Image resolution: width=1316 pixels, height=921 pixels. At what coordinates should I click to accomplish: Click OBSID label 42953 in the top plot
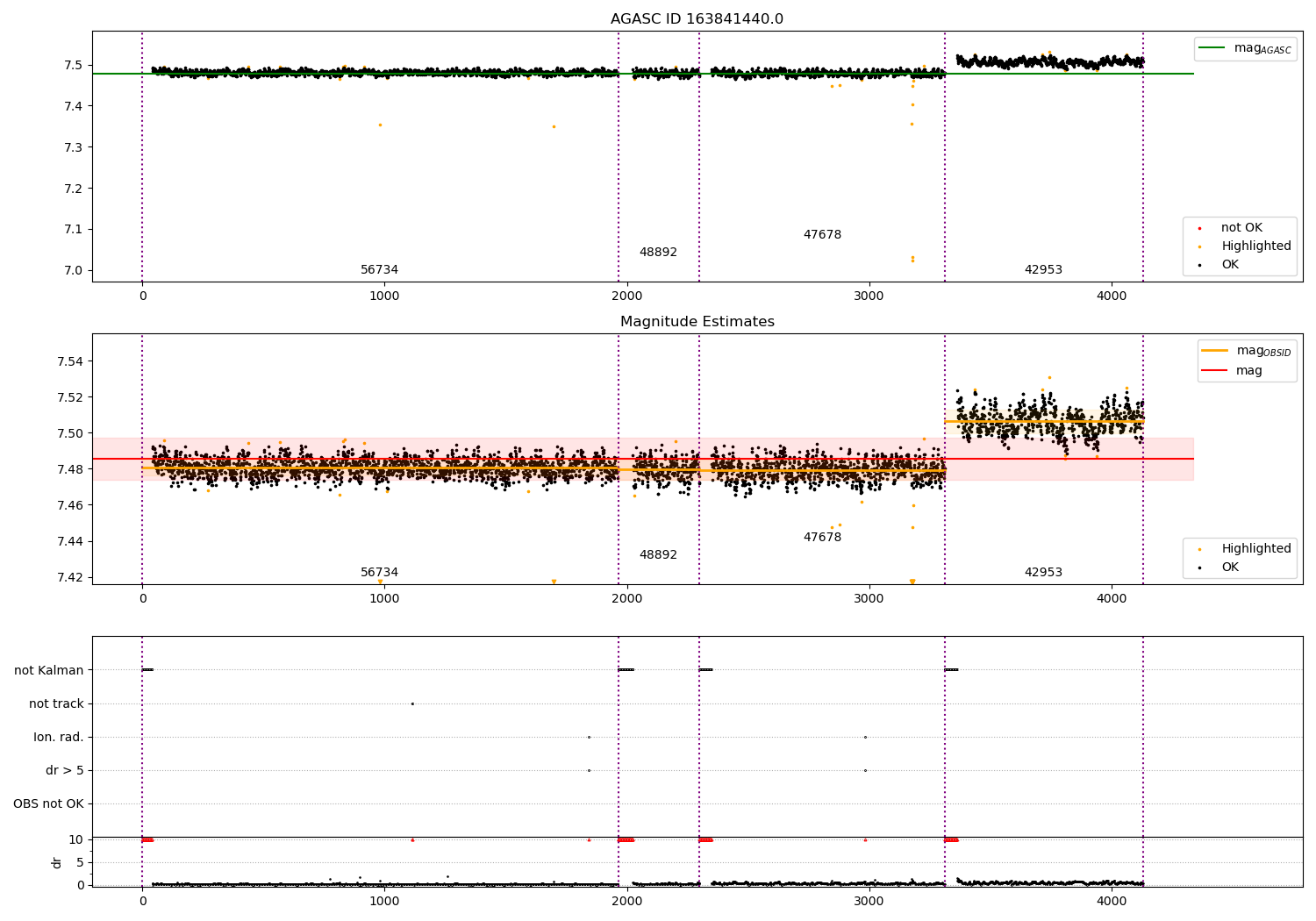(1043, 270)
